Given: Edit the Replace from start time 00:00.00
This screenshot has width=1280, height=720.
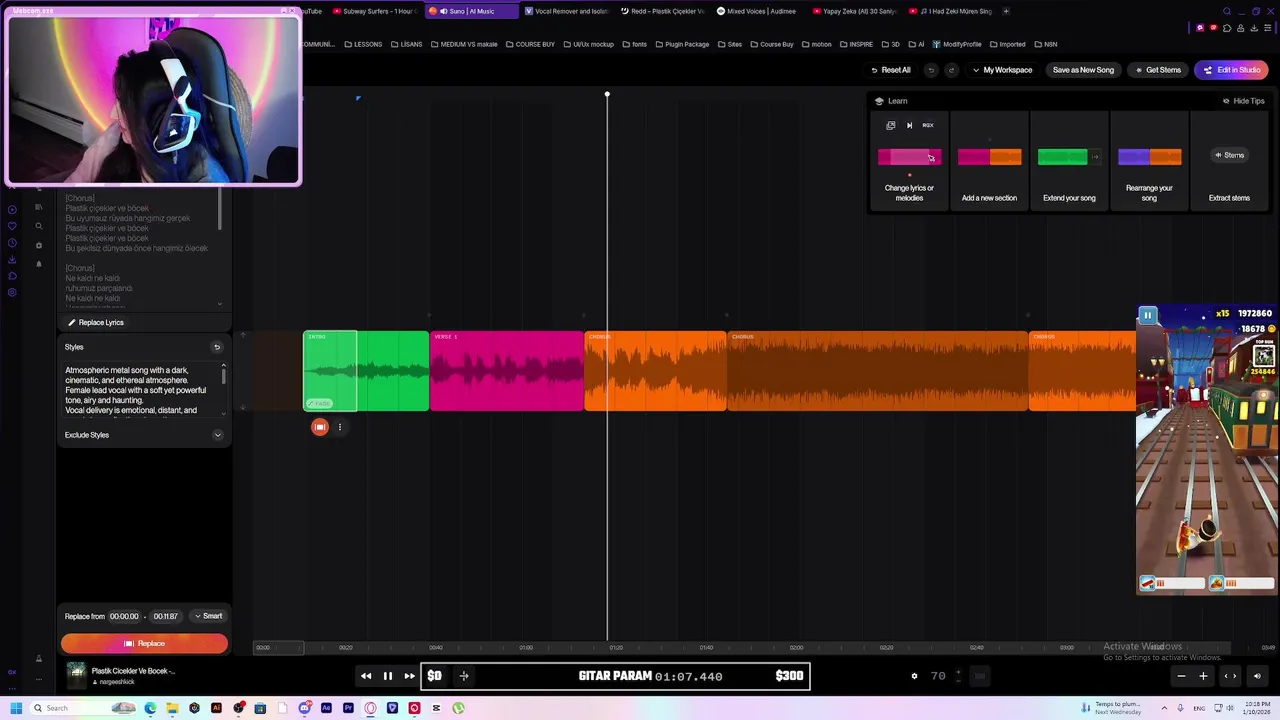Looking at the screenshot, I should [124, 616].
